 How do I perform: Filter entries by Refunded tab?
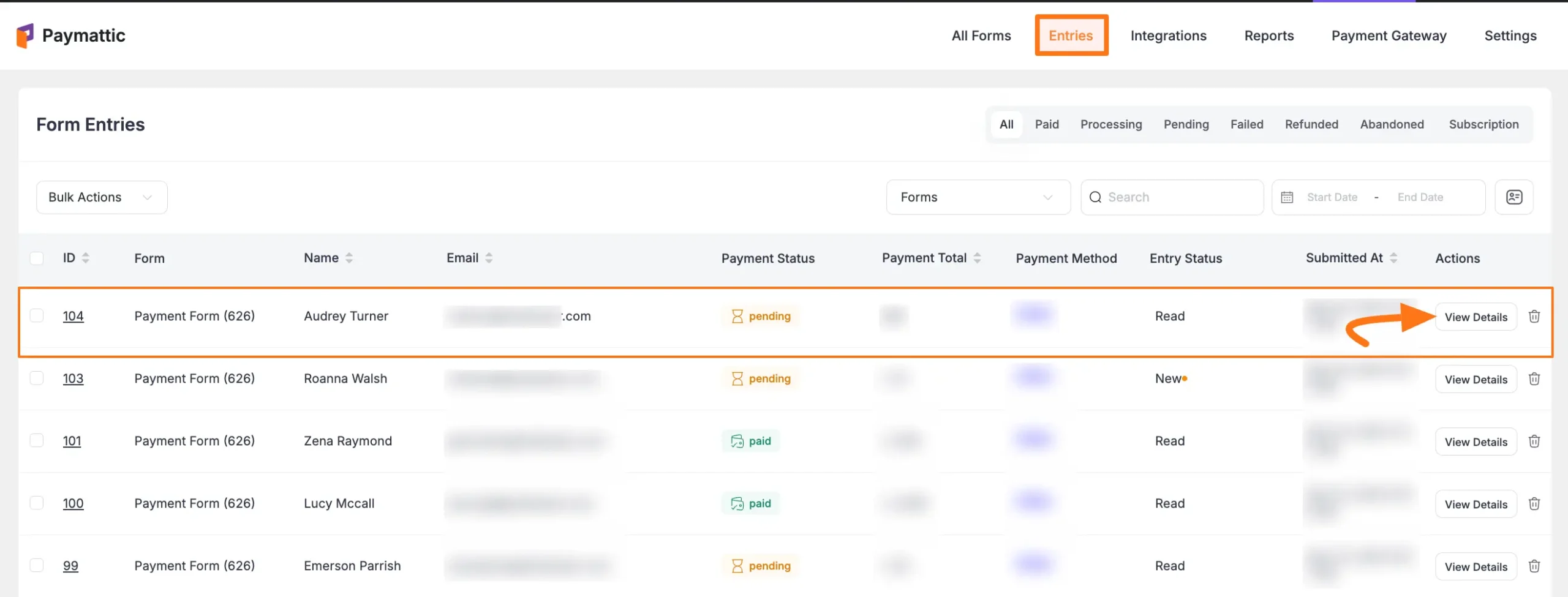[x=1311, y=124]
